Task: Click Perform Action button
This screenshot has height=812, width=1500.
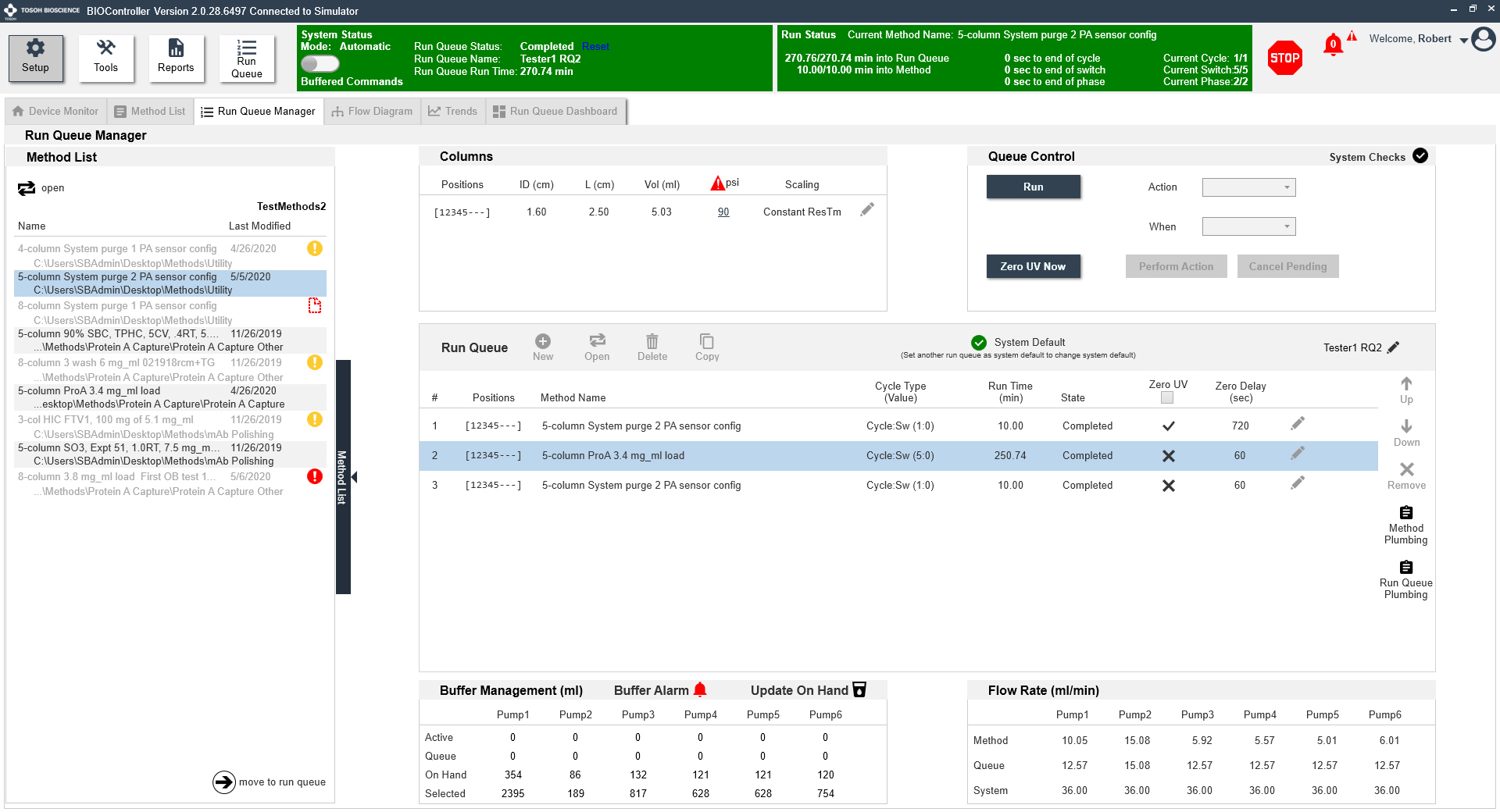Action: (1176, 266)
